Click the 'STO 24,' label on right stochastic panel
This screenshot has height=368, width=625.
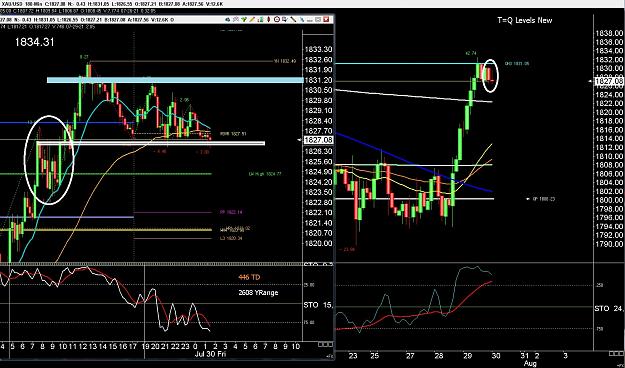(x=609, y=309)
